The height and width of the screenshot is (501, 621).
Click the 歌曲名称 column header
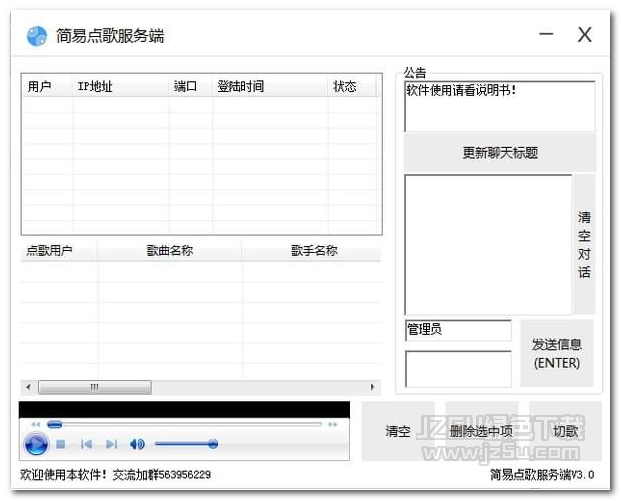(x=170, y=251)
